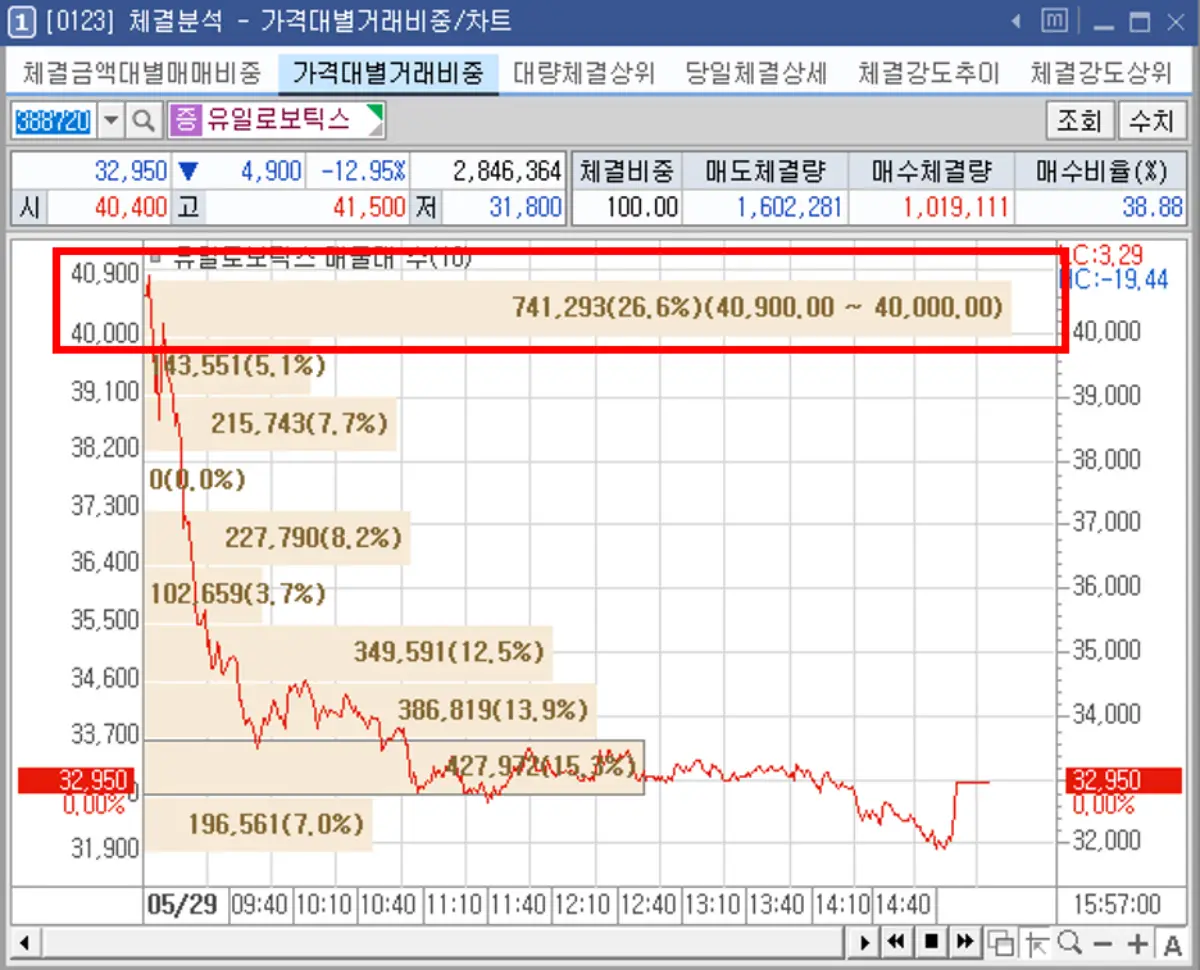The image size is (1200, 970).
Task: Select the stock search magnifier icon
Action: coord(143,120)
